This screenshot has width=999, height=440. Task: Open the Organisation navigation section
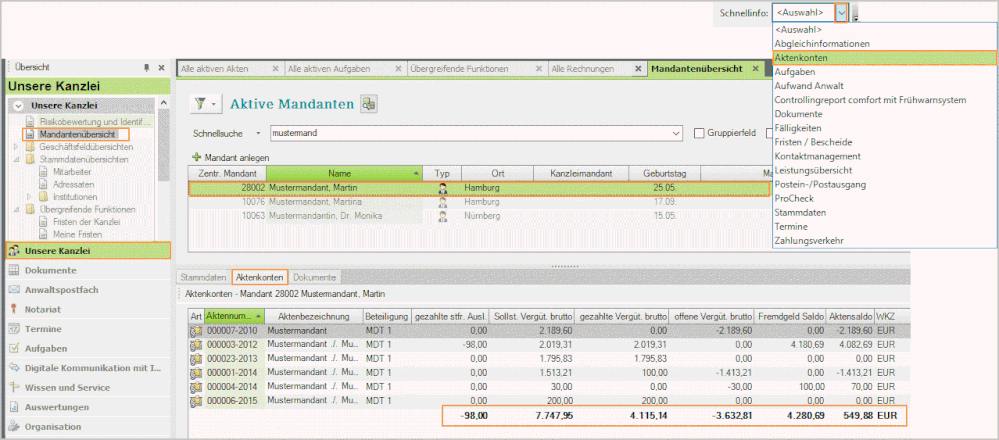(x=88, y=427)
